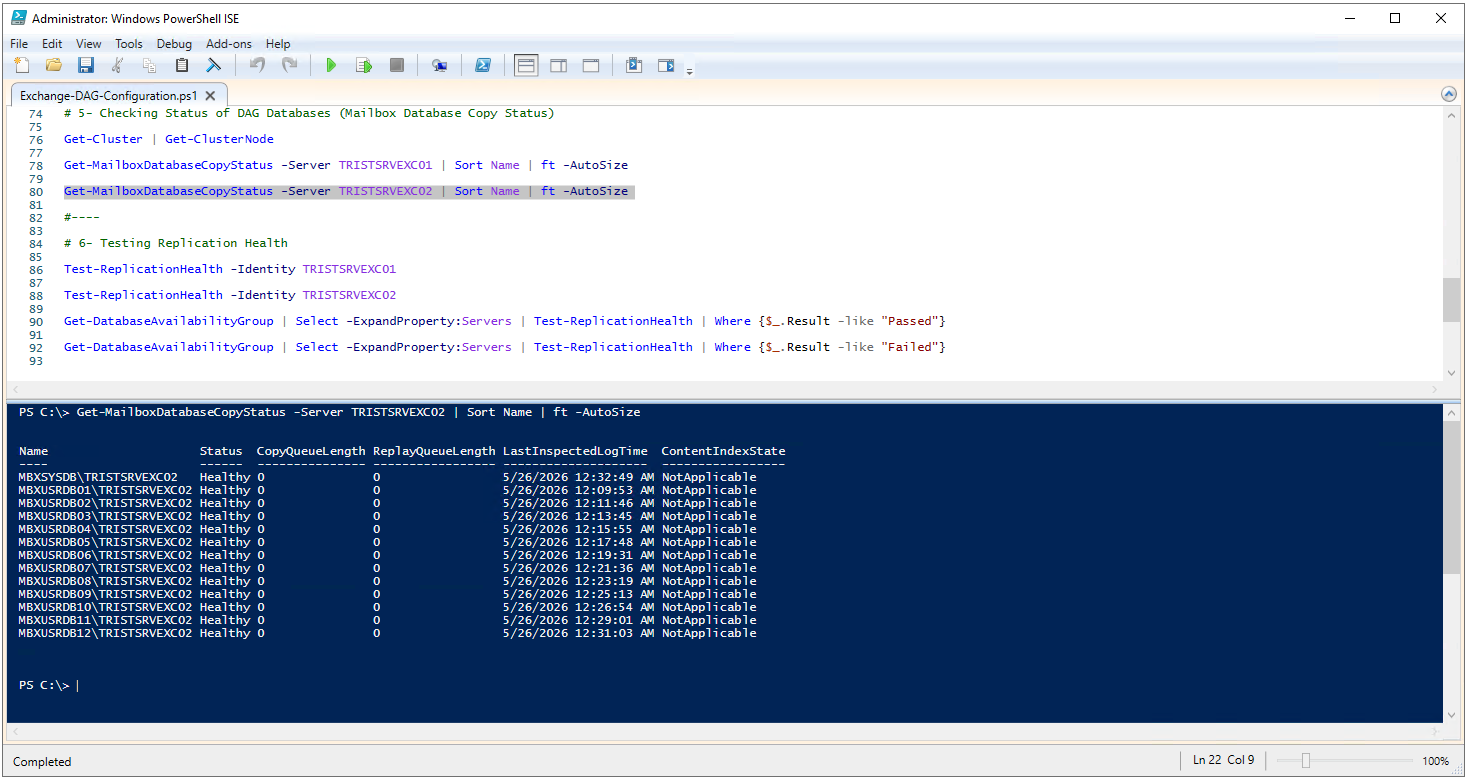
Task: Open the View menu
Action: click(89, 44)
